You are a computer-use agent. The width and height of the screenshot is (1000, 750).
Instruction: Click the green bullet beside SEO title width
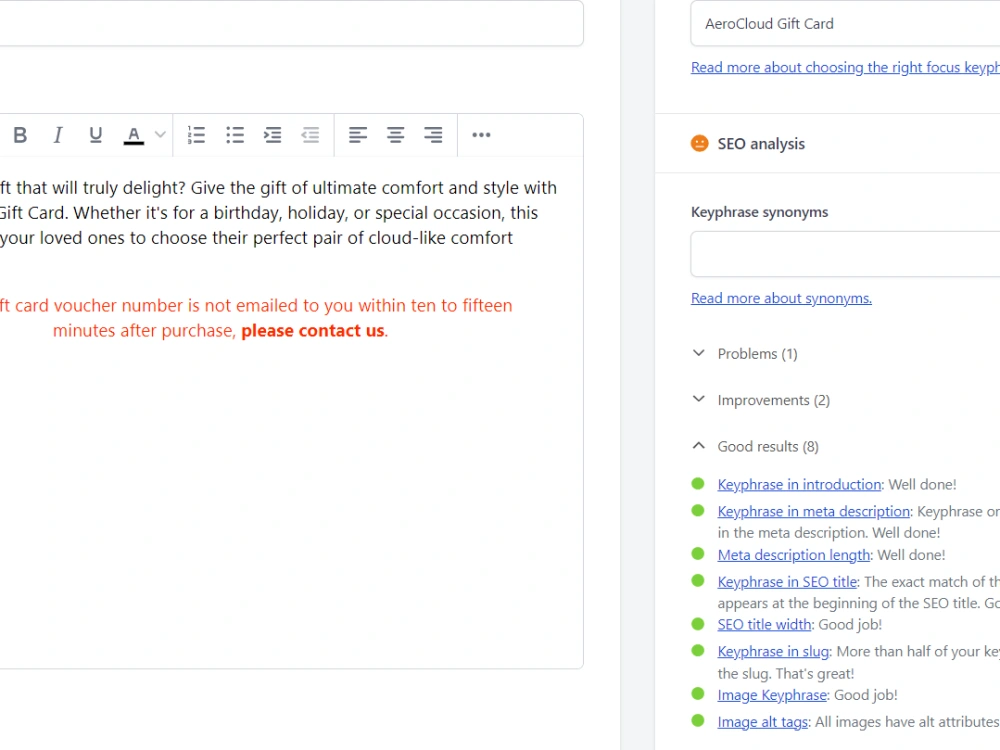(698, 624)
